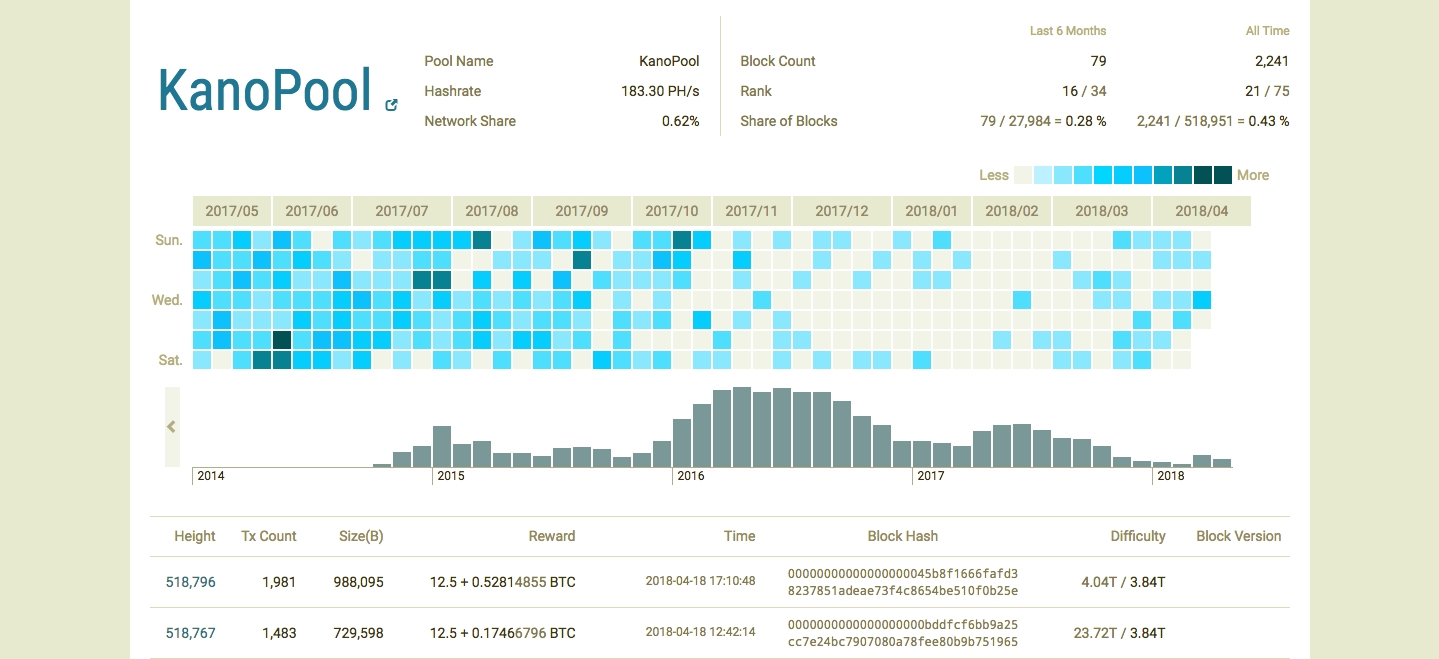Click the Difficulty column header
The height and width of the screenshot is (659, 1439).
(x=1138, y=536)
